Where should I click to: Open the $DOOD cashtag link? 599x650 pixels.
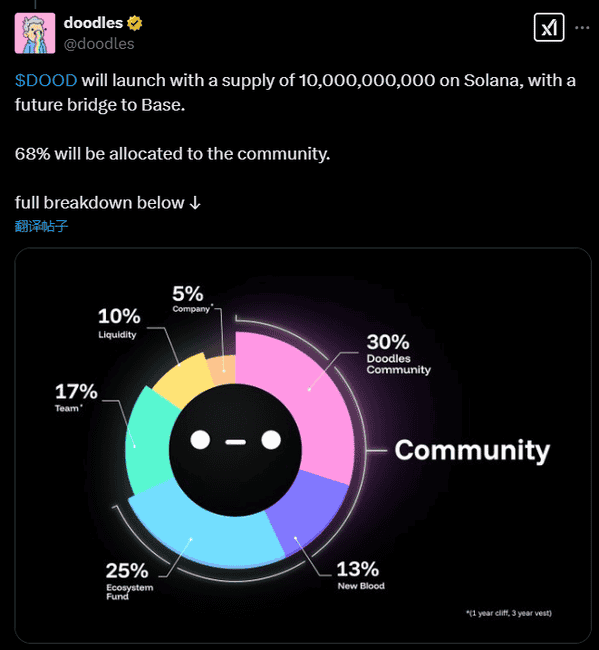pos(46,80)
